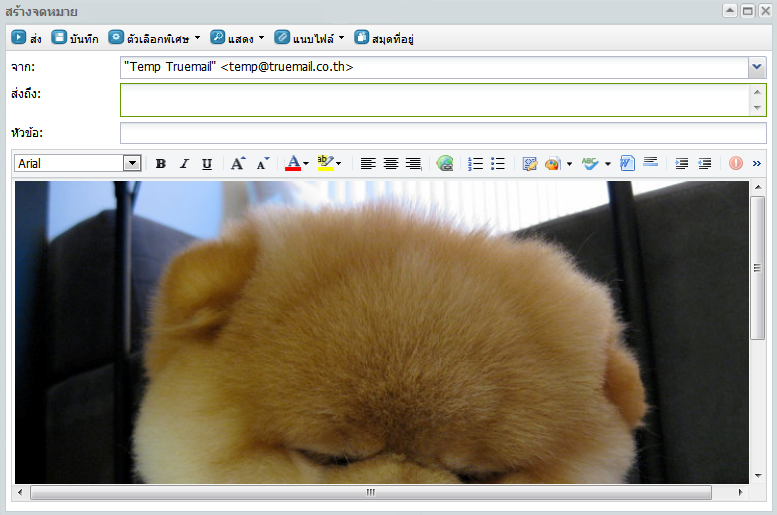Image resolution: width=777 pixels, height=515 pixels.
Task: Open the สมุดที่อยู่ address book
Action: coord(384,38)
